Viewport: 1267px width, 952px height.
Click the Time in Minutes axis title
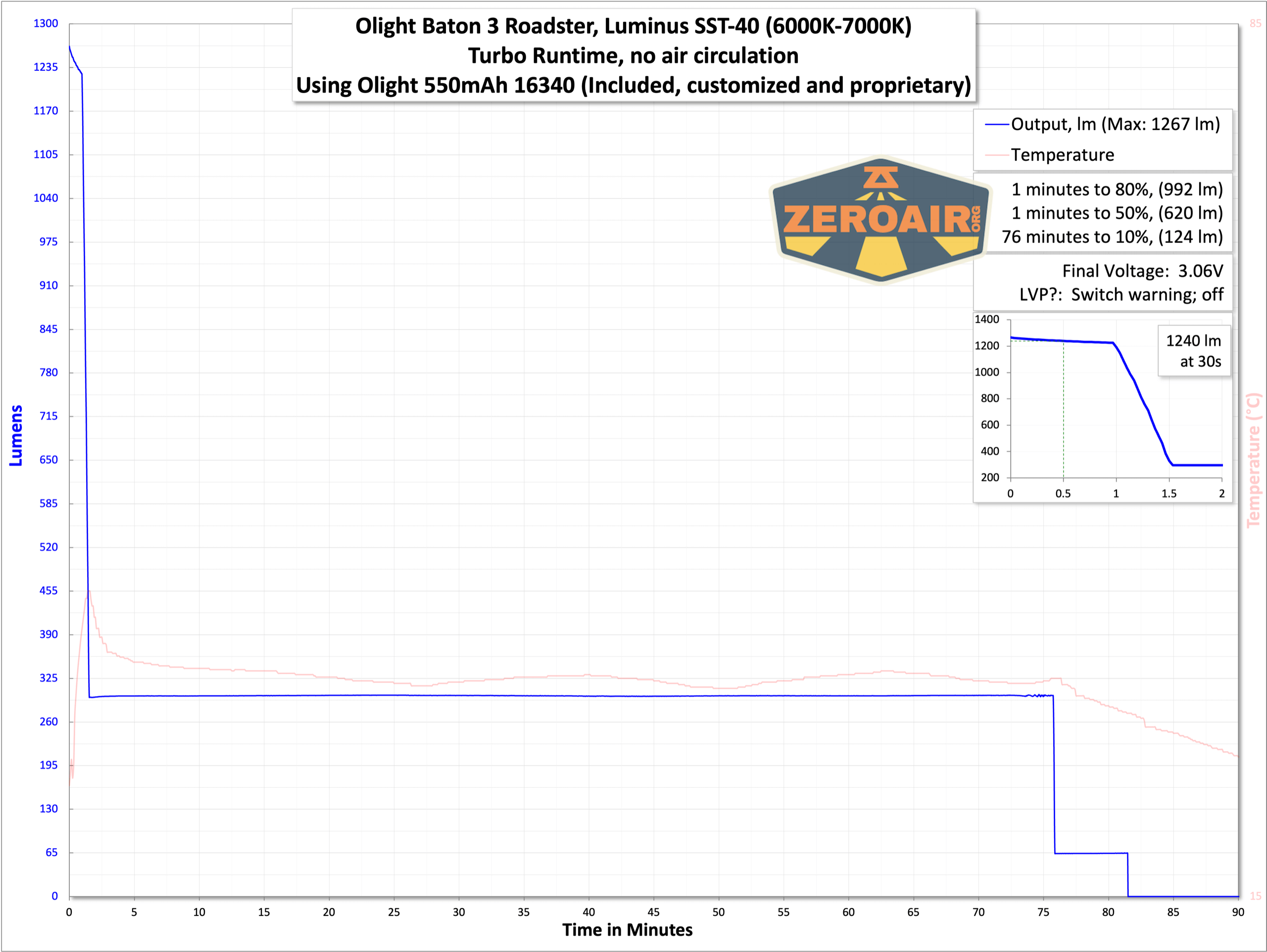tap(627, 930)
